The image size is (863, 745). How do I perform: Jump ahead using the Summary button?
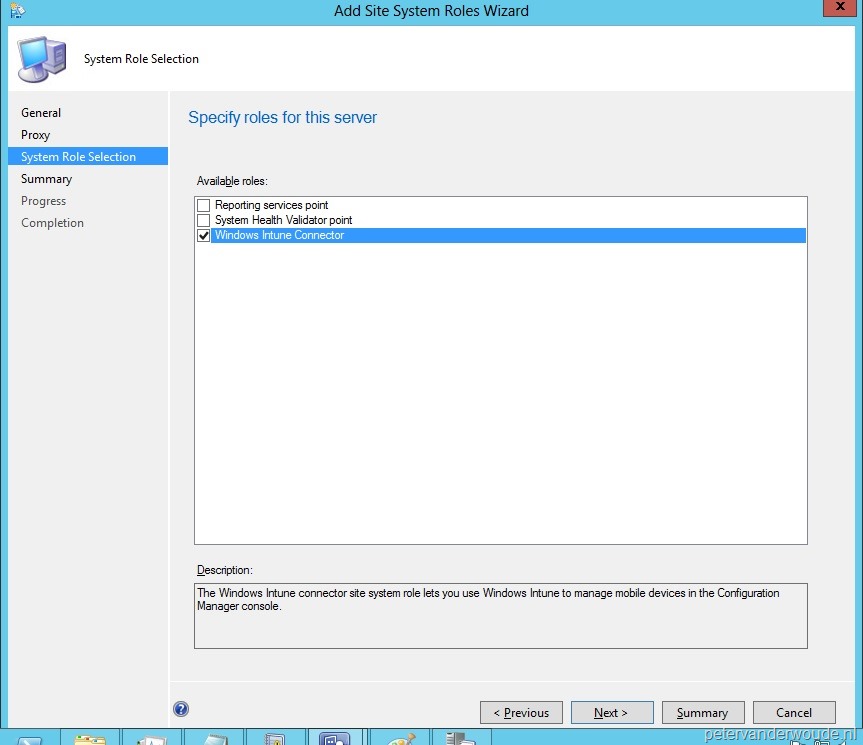point(703,712)
